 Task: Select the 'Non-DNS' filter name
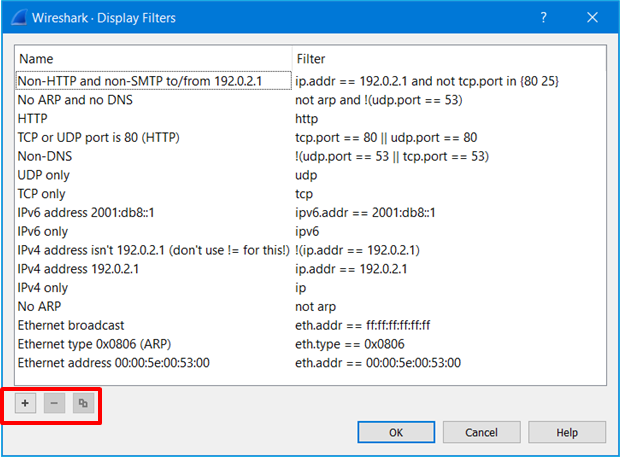pos(45,156)
